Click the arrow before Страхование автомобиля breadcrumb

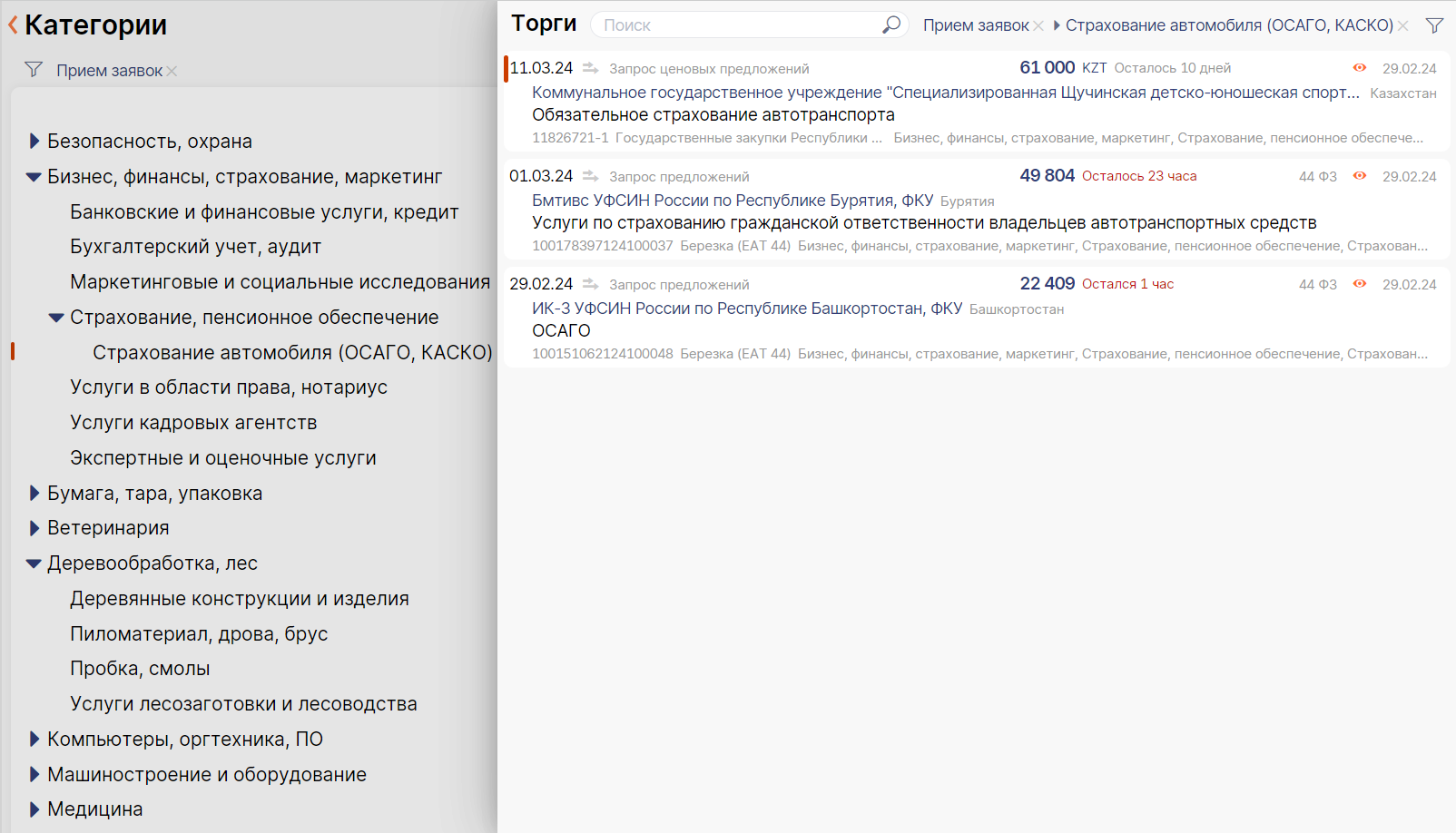[x=1057, y=25]
